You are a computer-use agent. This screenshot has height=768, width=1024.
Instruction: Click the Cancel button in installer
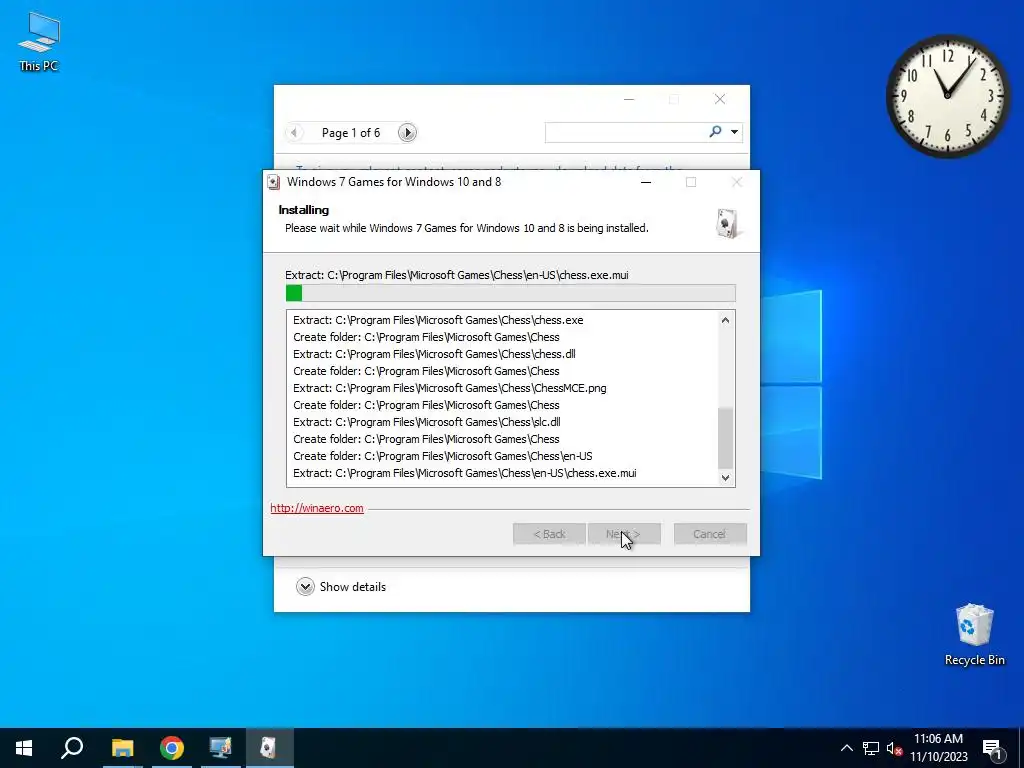[710, 534]
